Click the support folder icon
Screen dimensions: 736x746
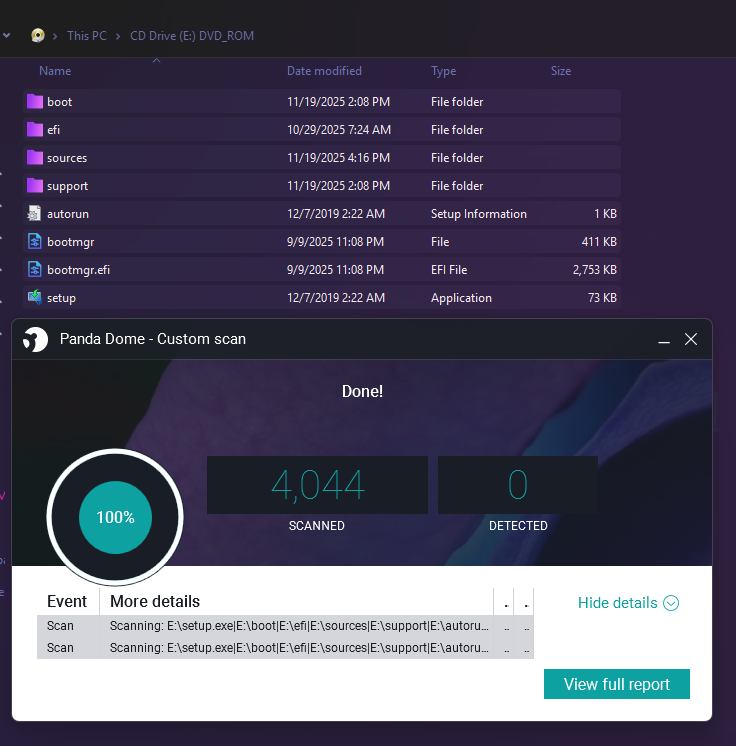pos(35,186)
